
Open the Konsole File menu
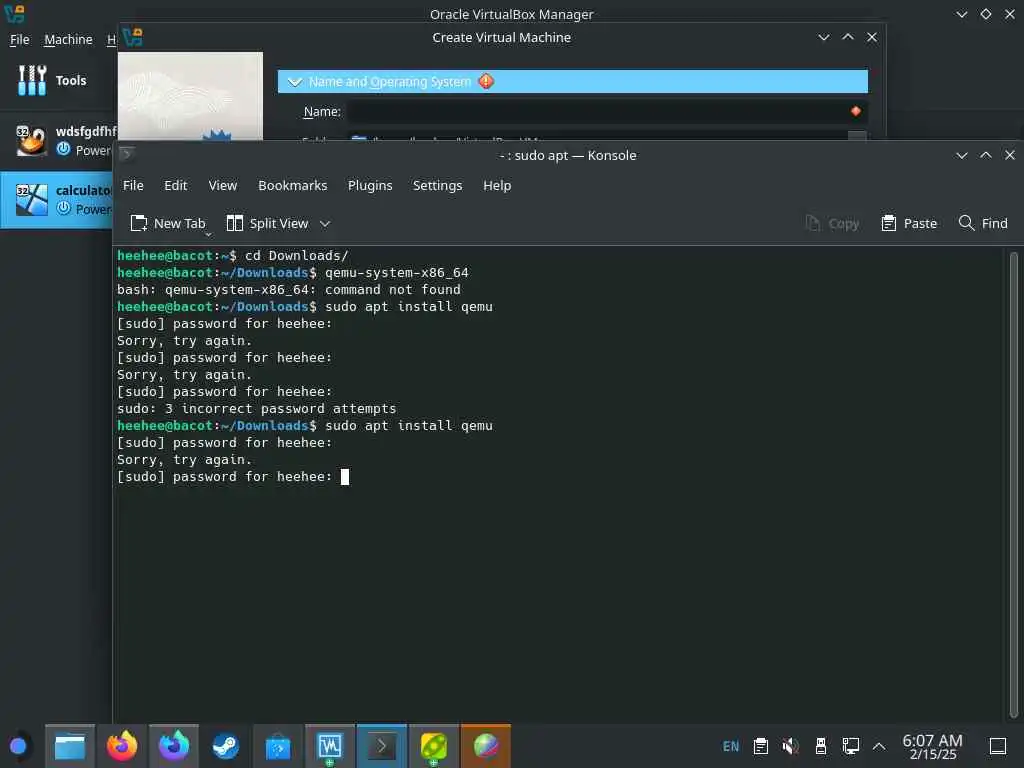[x=133, y=185]
